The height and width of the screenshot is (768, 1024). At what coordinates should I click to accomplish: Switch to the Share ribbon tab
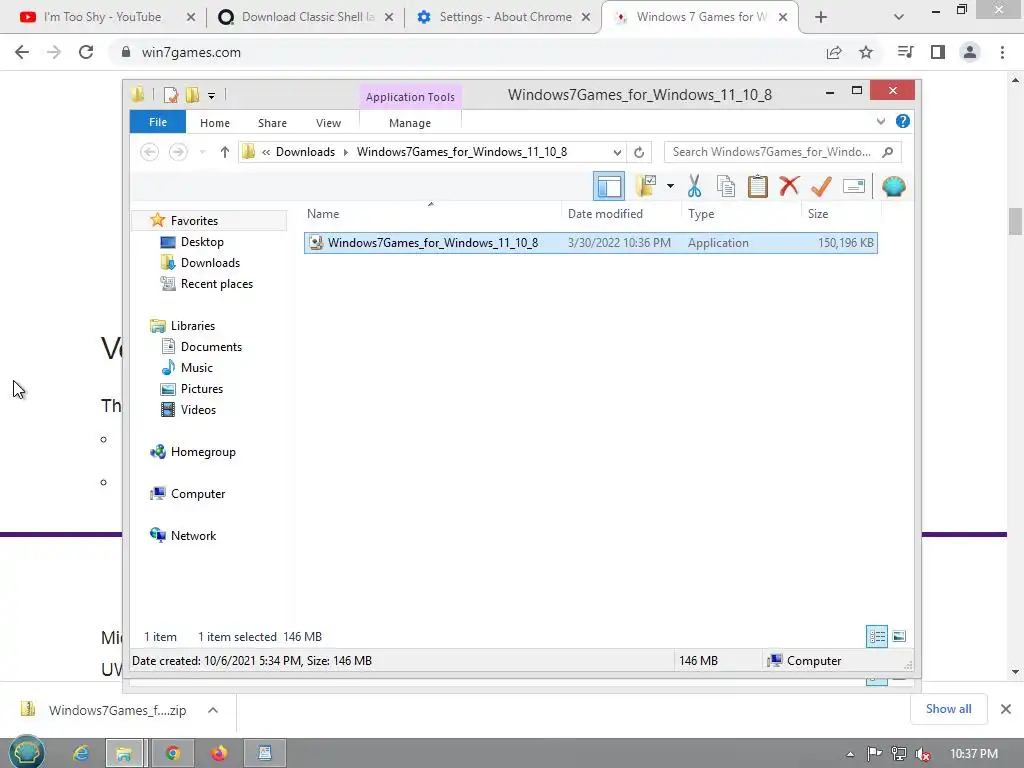point(272,123)
